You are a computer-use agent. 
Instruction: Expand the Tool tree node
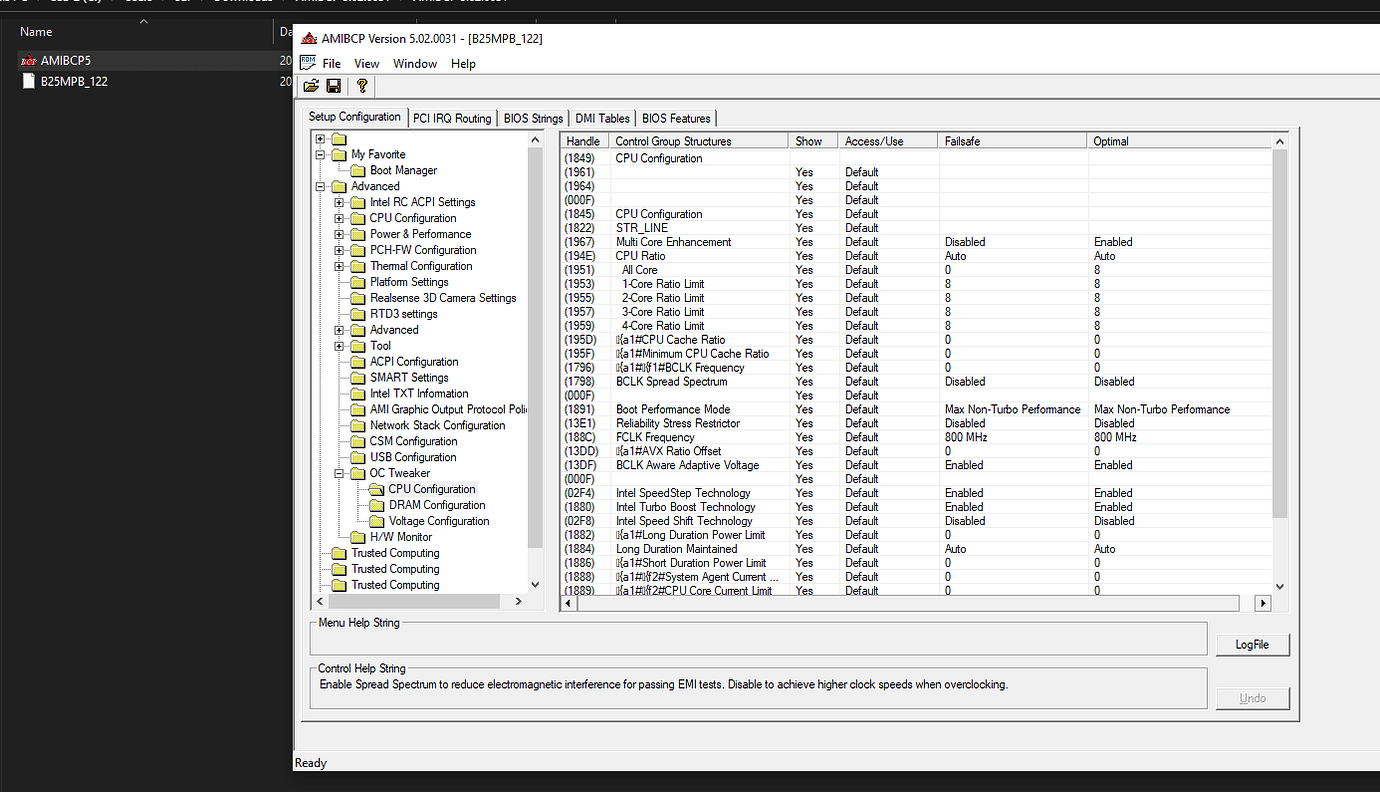tap(338, 345)
